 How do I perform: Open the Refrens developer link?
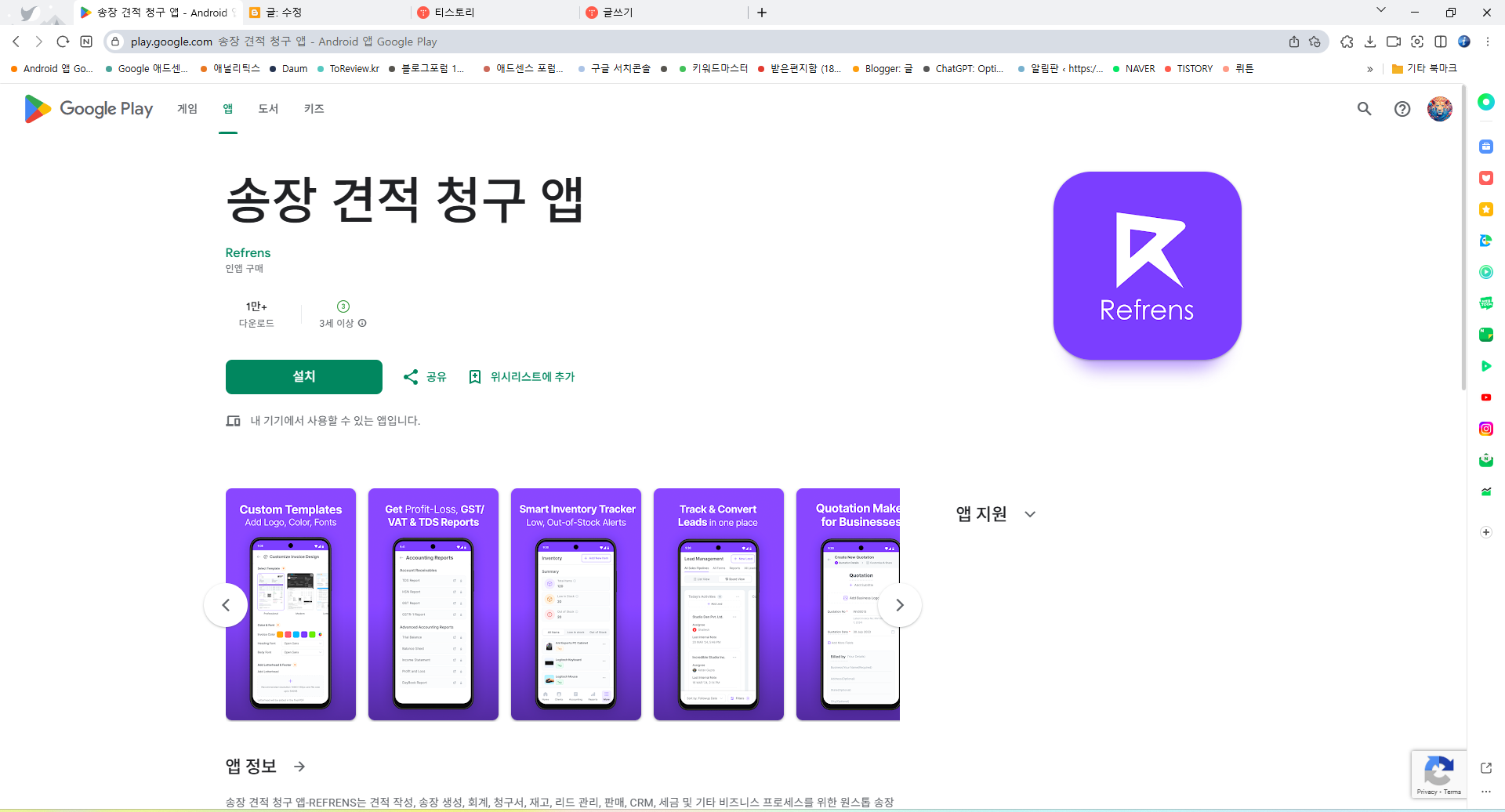pos(248,252)
